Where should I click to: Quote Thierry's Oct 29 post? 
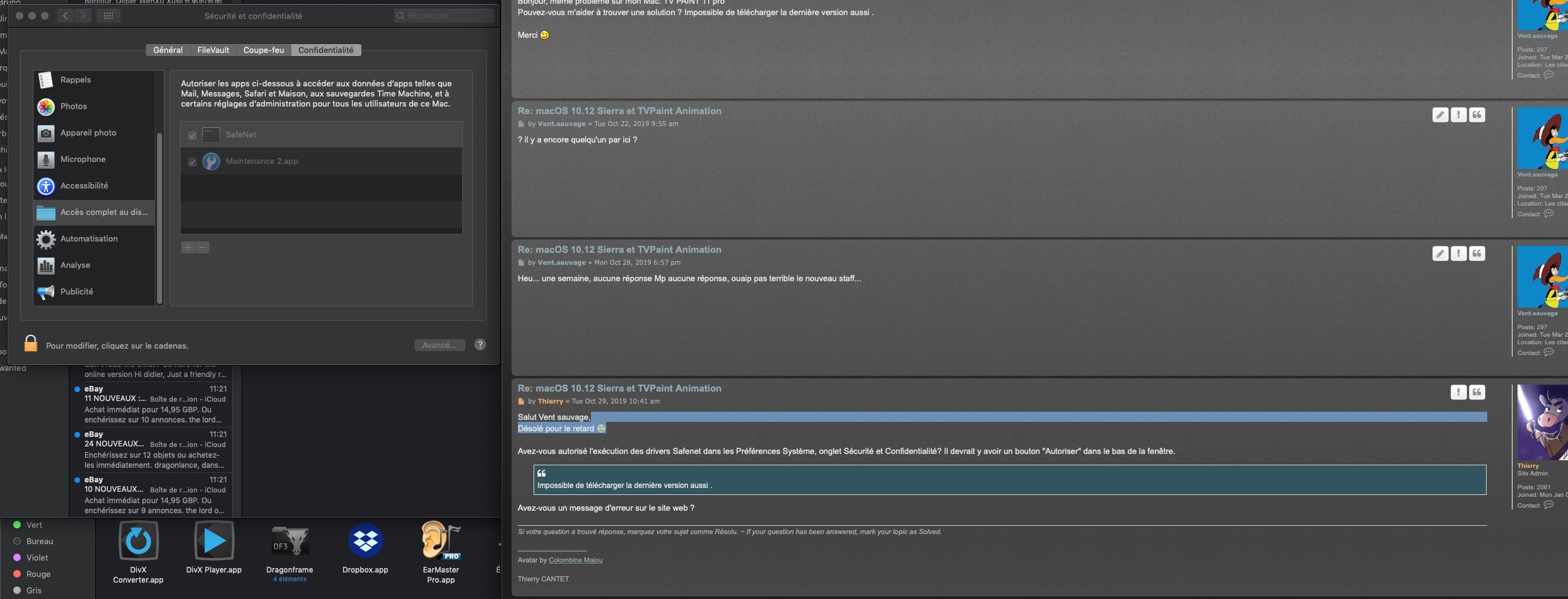[x=1477, y=392]
